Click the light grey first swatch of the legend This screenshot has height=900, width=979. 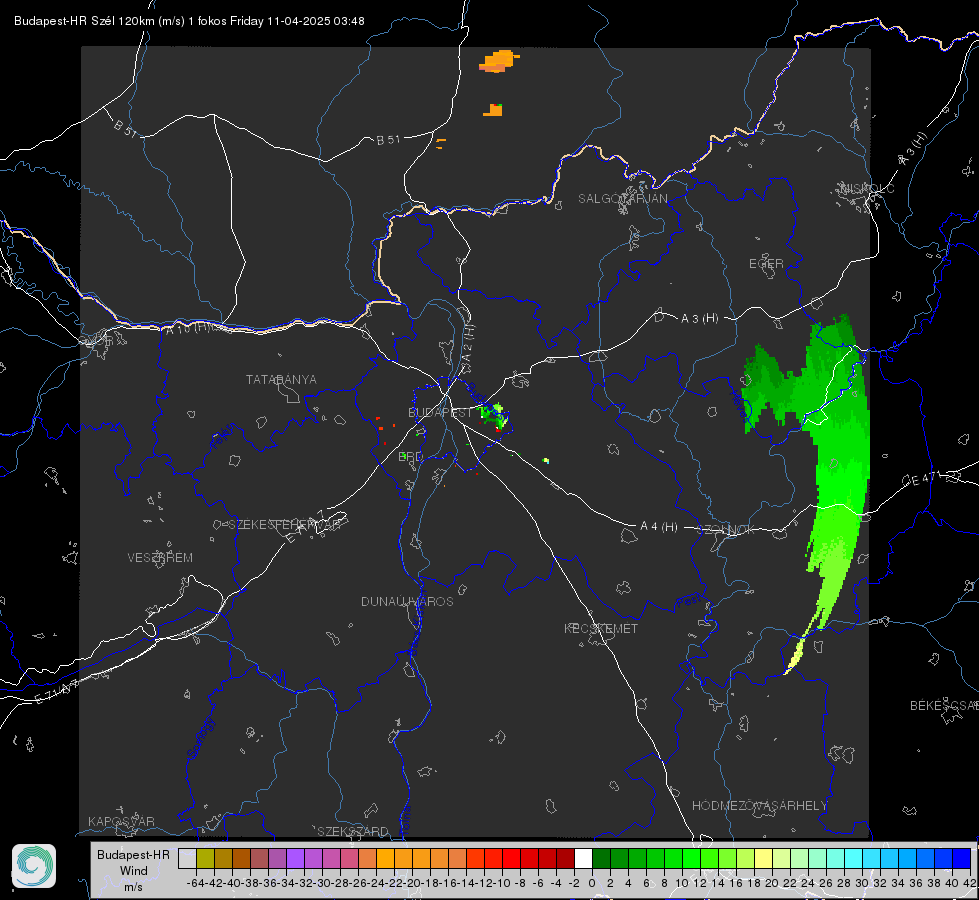[x=187, y=858]
